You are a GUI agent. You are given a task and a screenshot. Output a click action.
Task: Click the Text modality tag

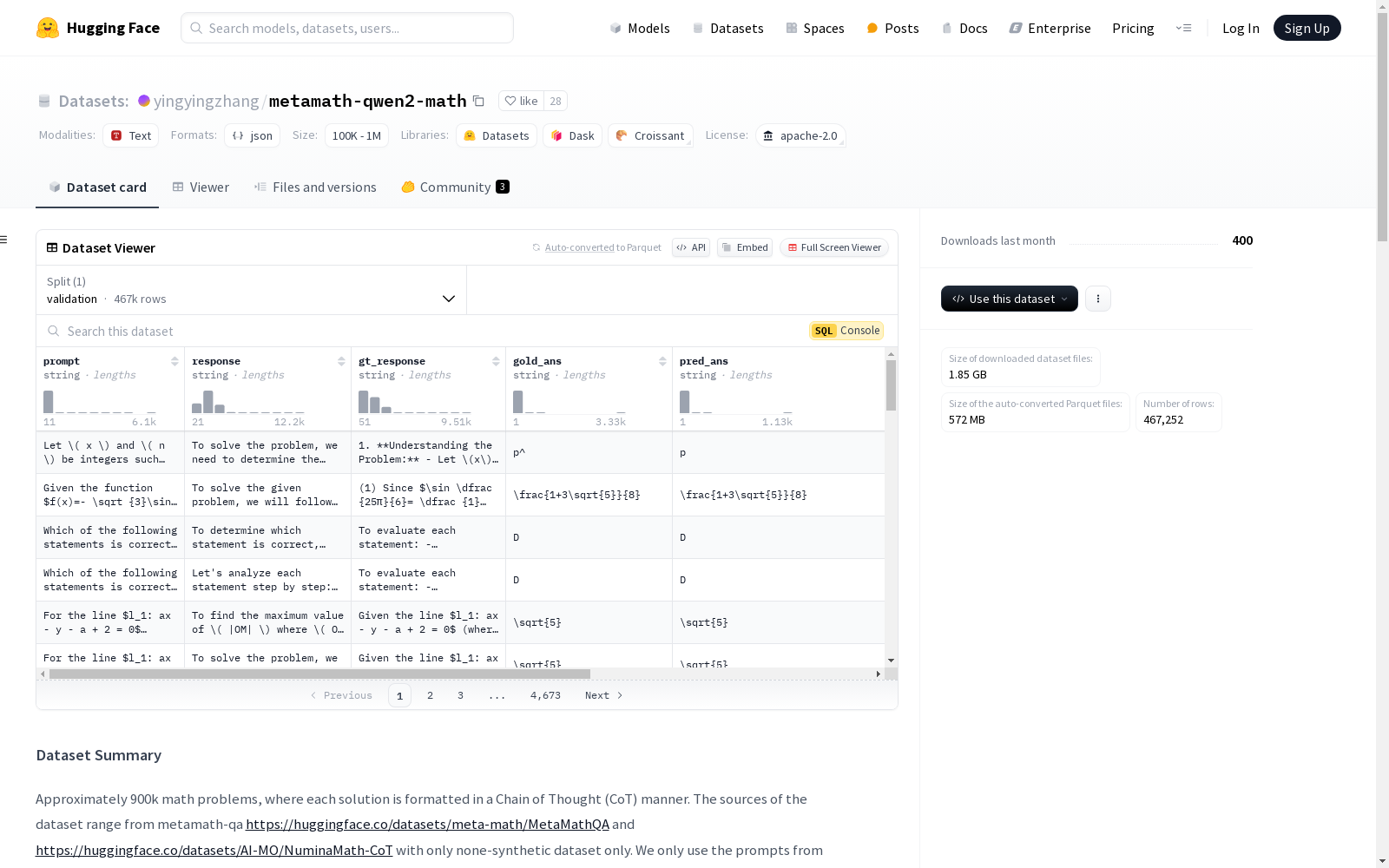(x=130, y=135)
